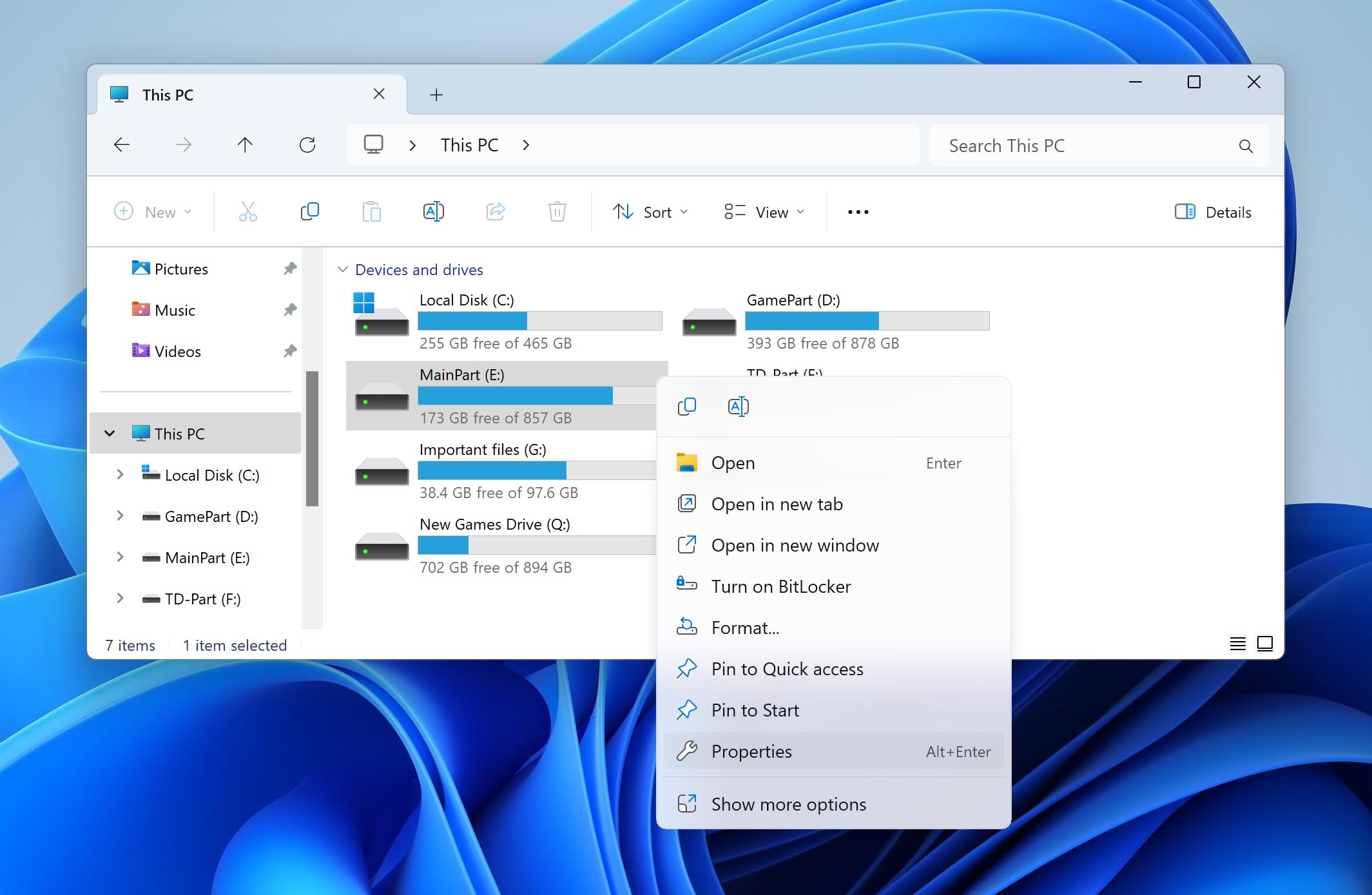
Task: Expand Local Disk (C:) tree node
Action: 120,475
